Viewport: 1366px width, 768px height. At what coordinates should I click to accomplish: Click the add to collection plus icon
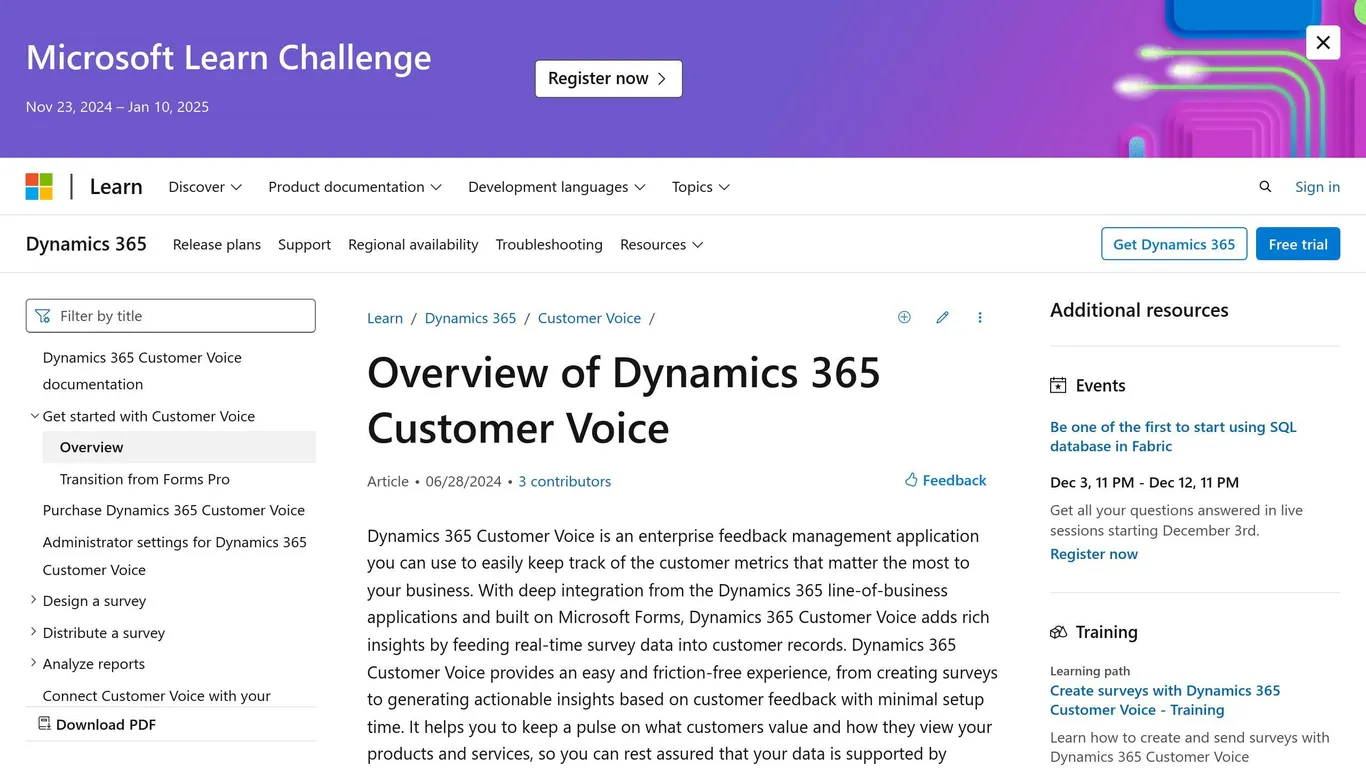pyautogui.click(x=904, y=317)
